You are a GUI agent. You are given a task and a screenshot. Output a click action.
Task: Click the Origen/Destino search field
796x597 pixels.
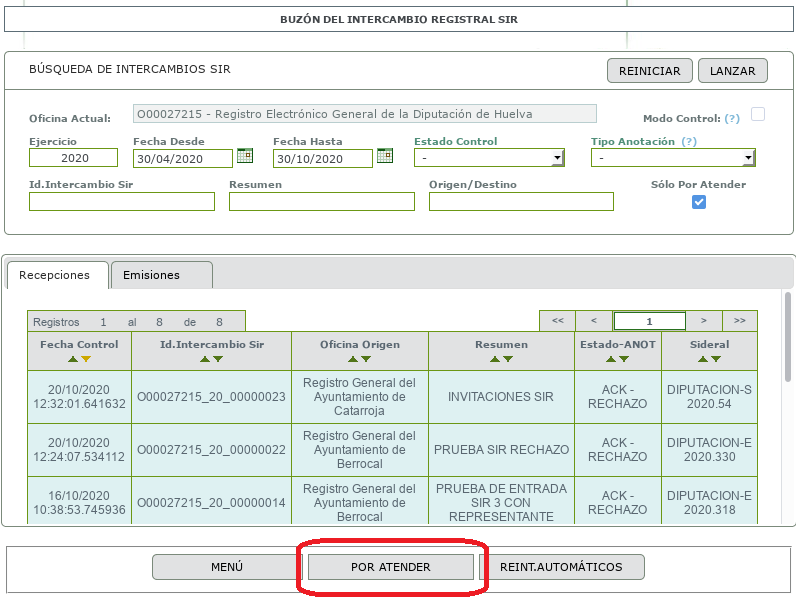pyautogui.click(x=521, y=202)
